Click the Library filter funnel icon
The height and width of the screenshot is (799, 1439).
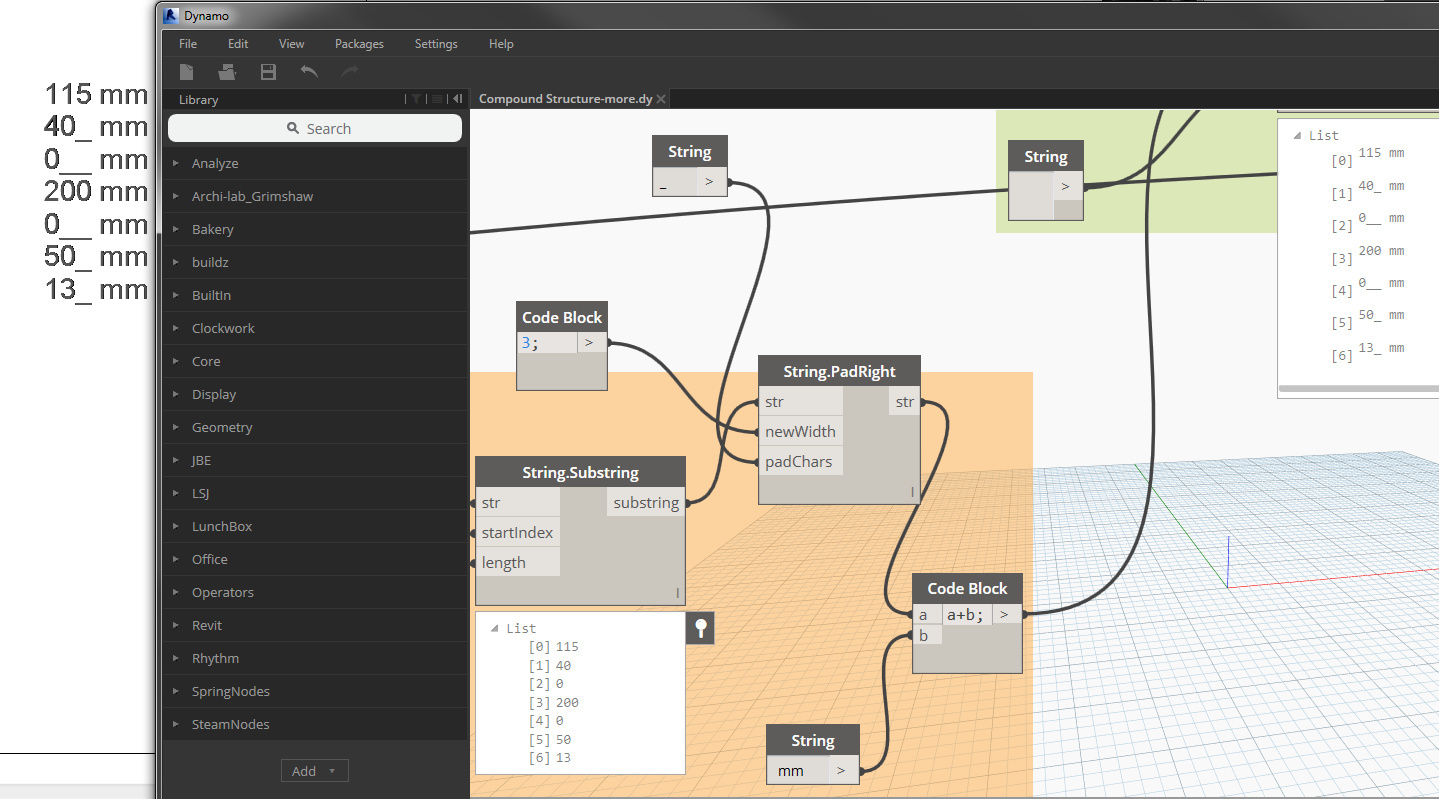click(415, 99)
